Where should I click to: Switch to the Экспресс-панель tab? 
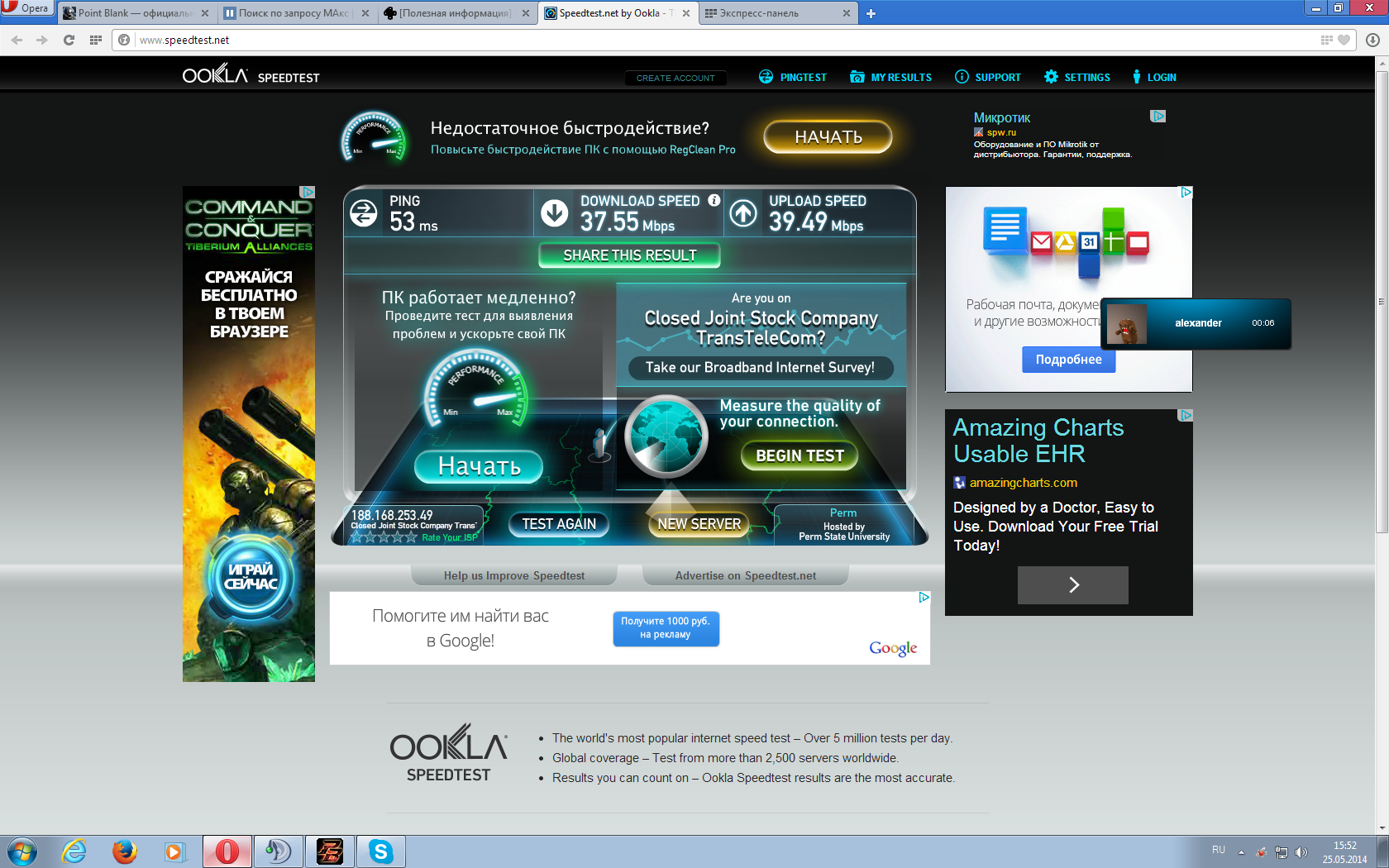[776, 13]
